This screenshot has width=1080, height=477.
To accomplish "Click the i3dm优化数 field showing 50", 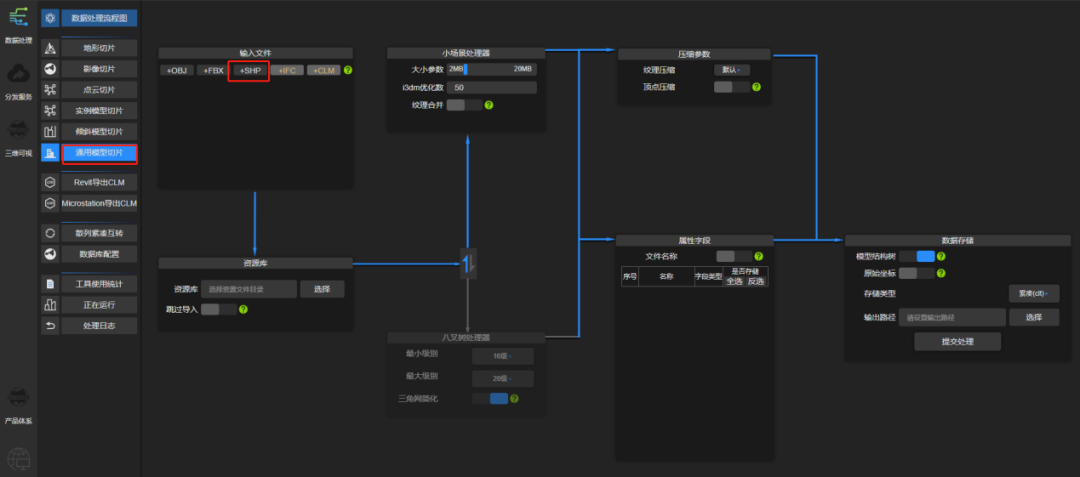I will 491,88.
